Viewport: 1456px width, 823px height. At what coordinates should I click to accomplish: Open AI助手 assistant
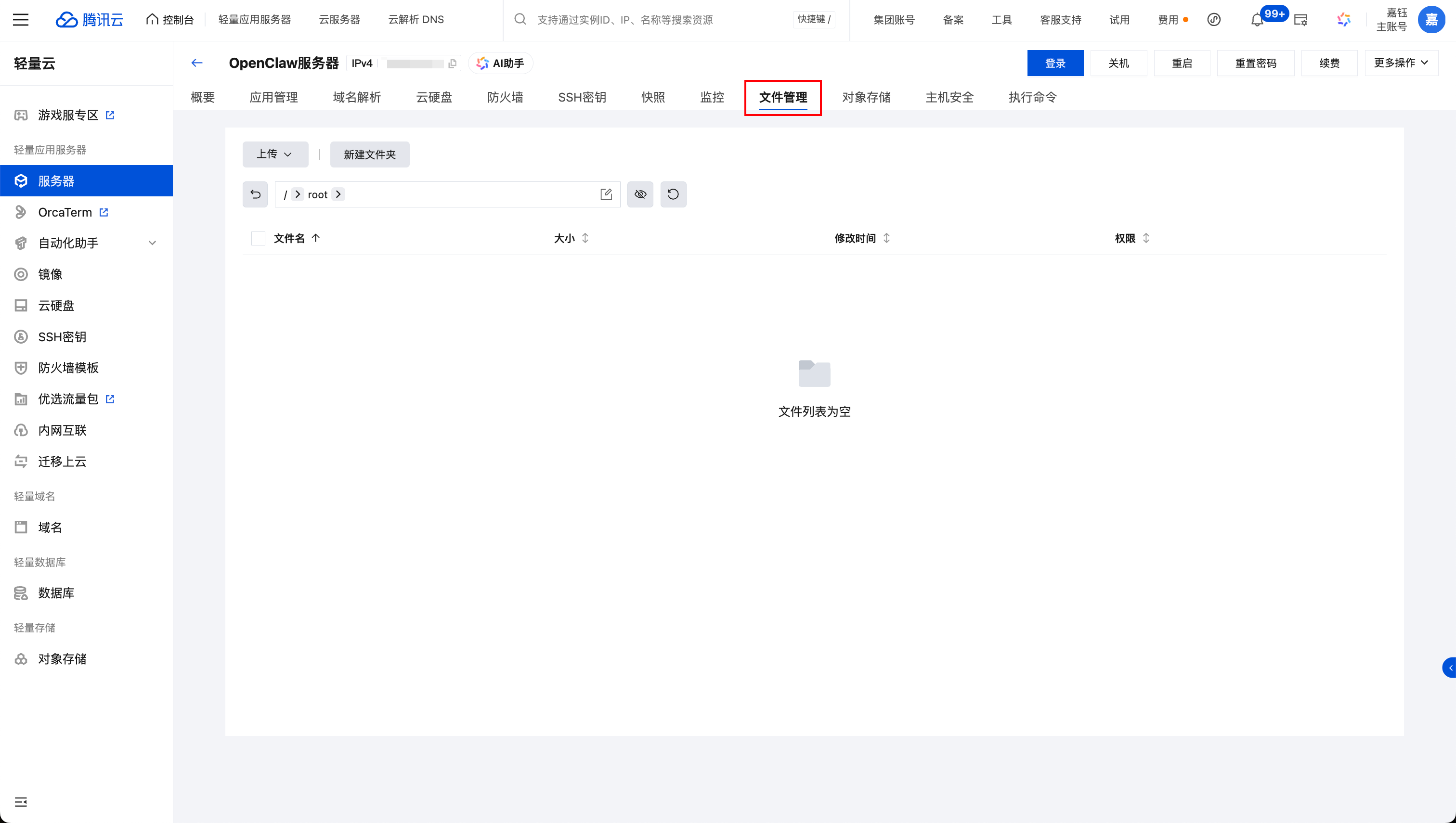(x=500, y=63)
